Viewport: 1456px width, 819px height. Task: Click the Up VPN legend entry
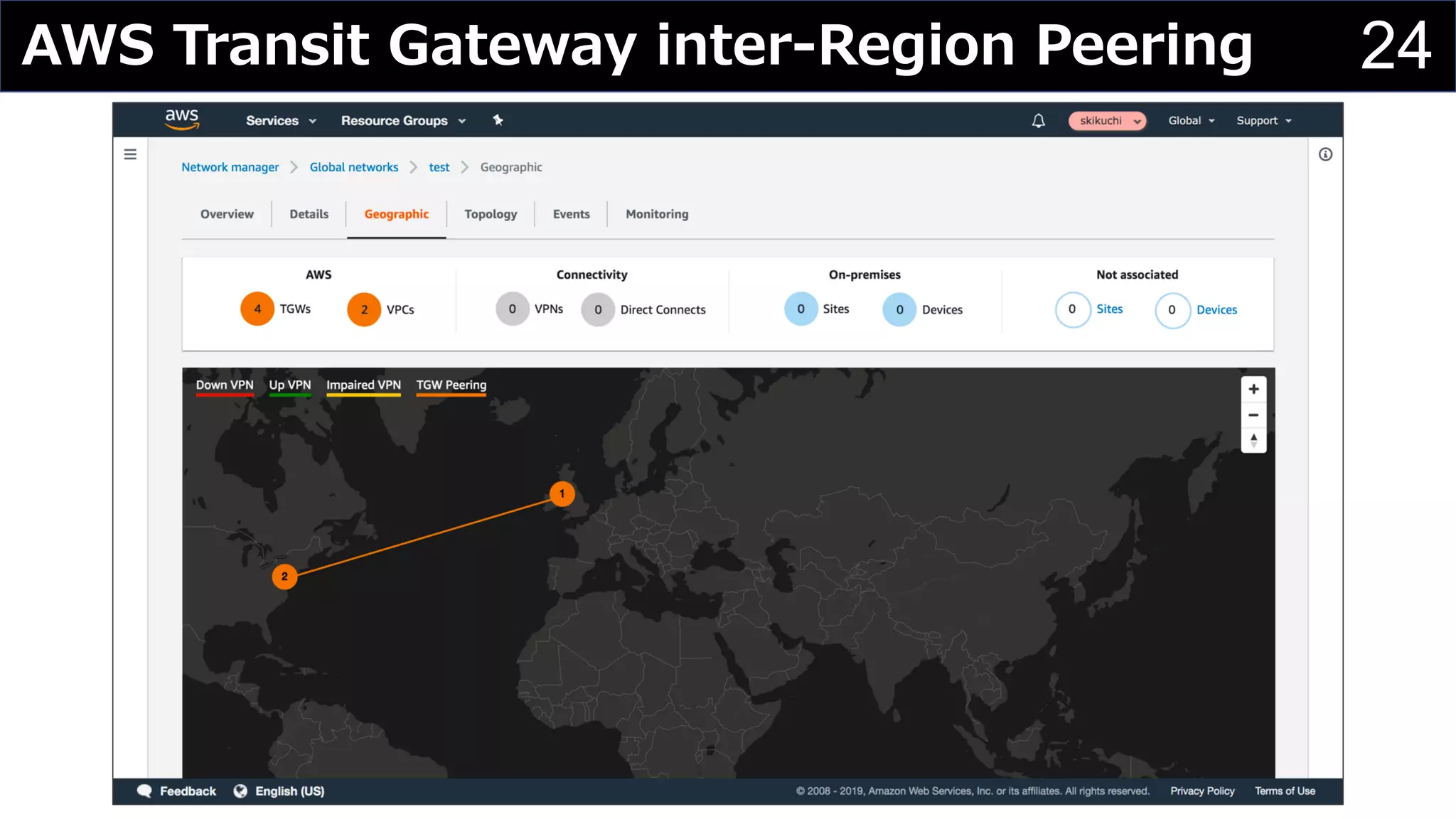click(x=290, y=386)
